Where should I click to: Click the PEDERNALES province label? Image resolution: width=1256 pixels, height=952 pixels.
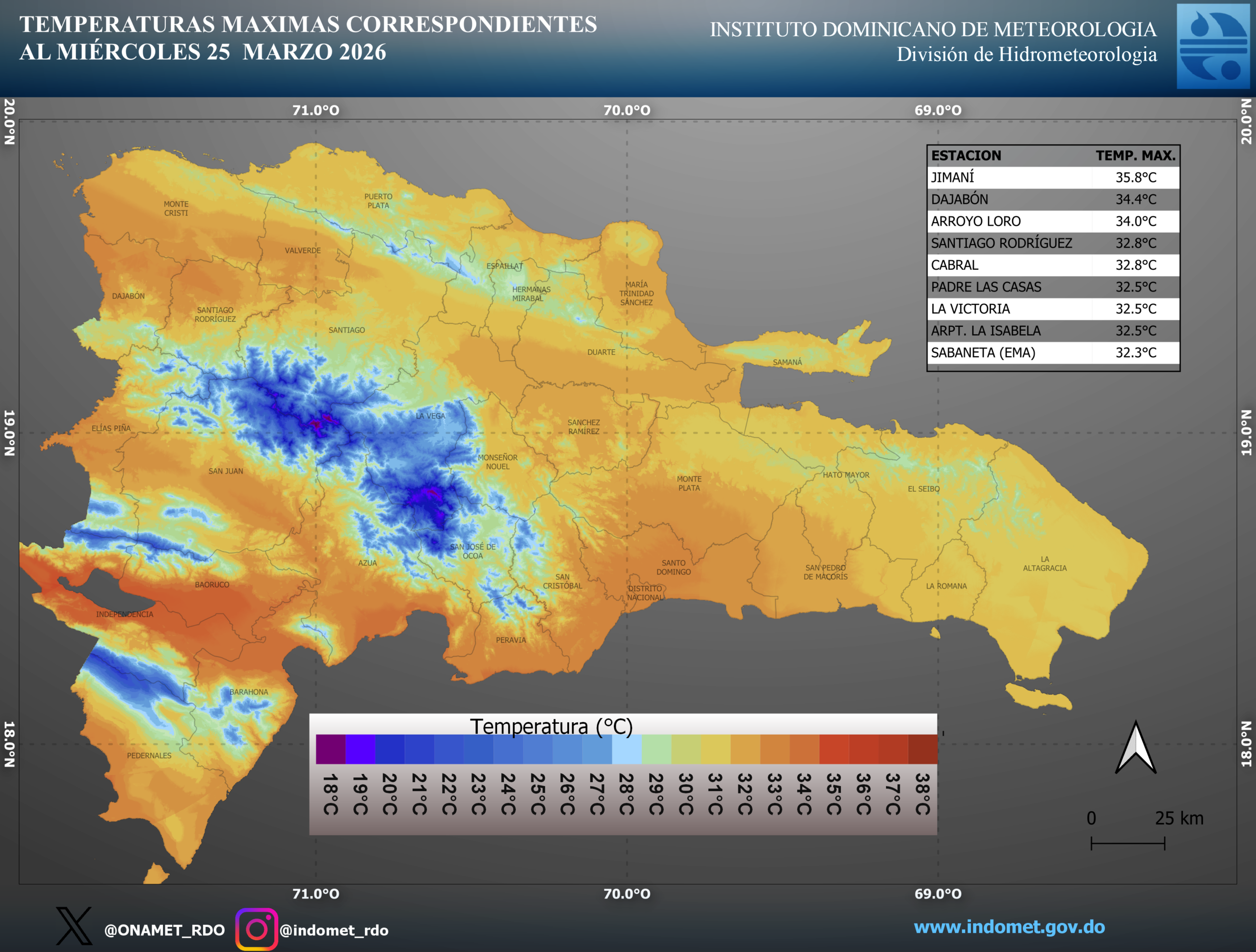pos(149,755)
